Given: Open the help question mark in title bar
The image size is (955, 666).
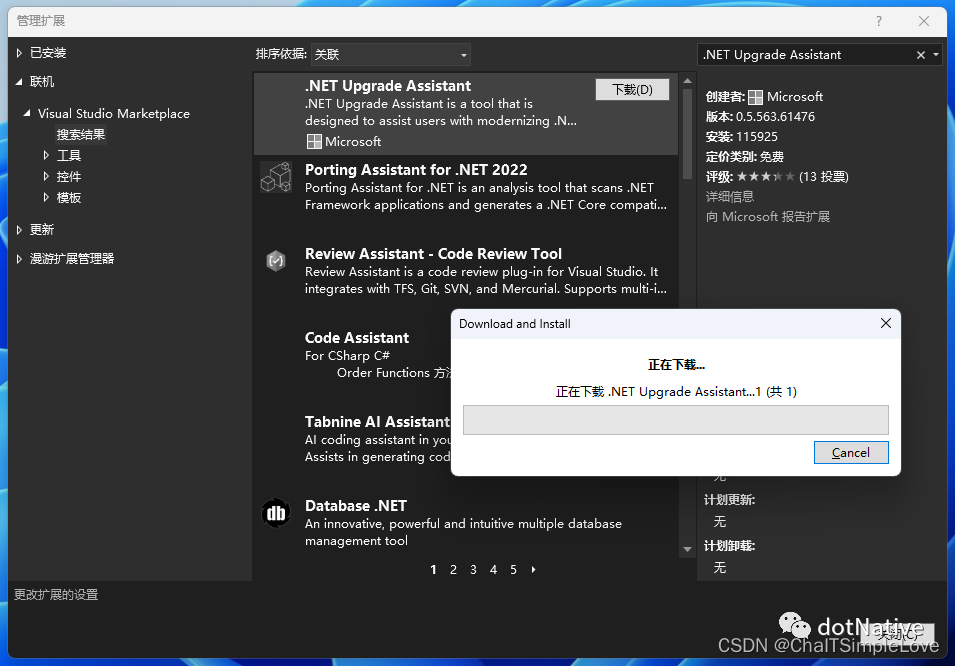Looking at the screenshot, I should pos(878,21).
